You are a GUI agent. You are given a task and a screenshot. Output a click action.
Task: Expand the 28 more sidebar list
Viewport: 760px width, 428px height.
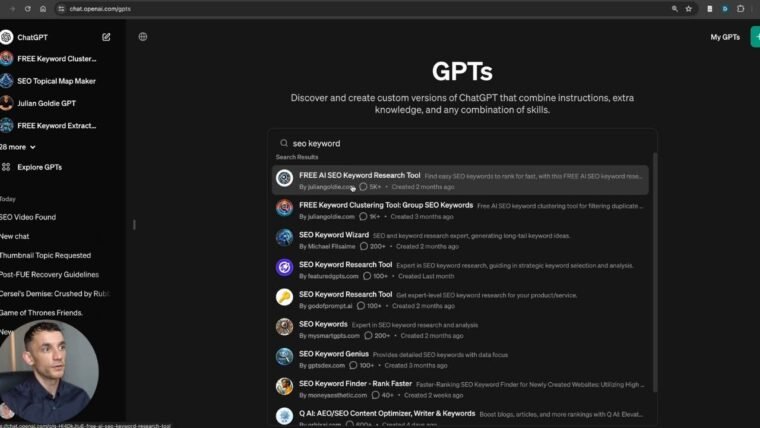point(17,147)
